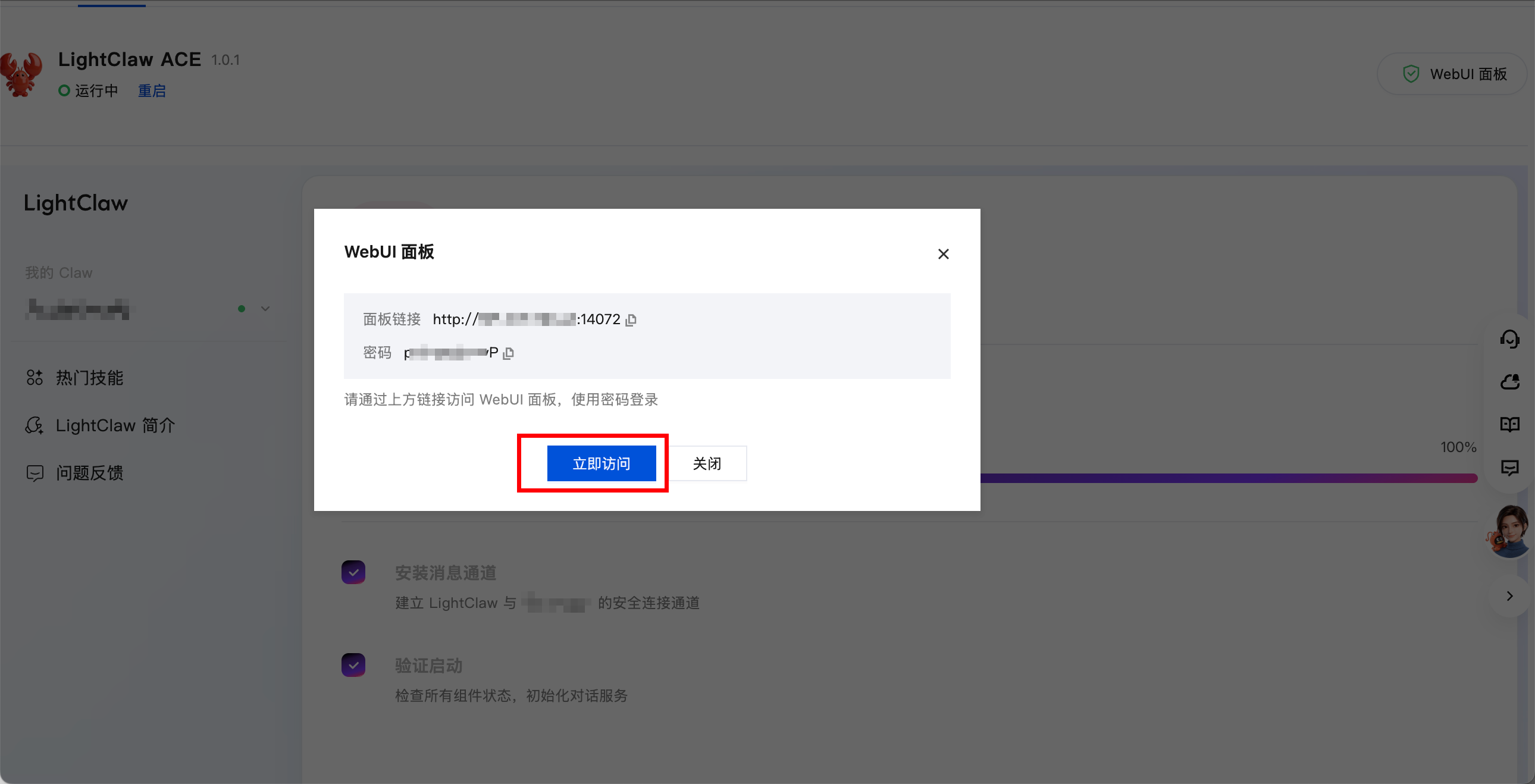Click the LightClaw lobster logo
Viewport: 1535px width, 784px height.
[x=21, y=74]
